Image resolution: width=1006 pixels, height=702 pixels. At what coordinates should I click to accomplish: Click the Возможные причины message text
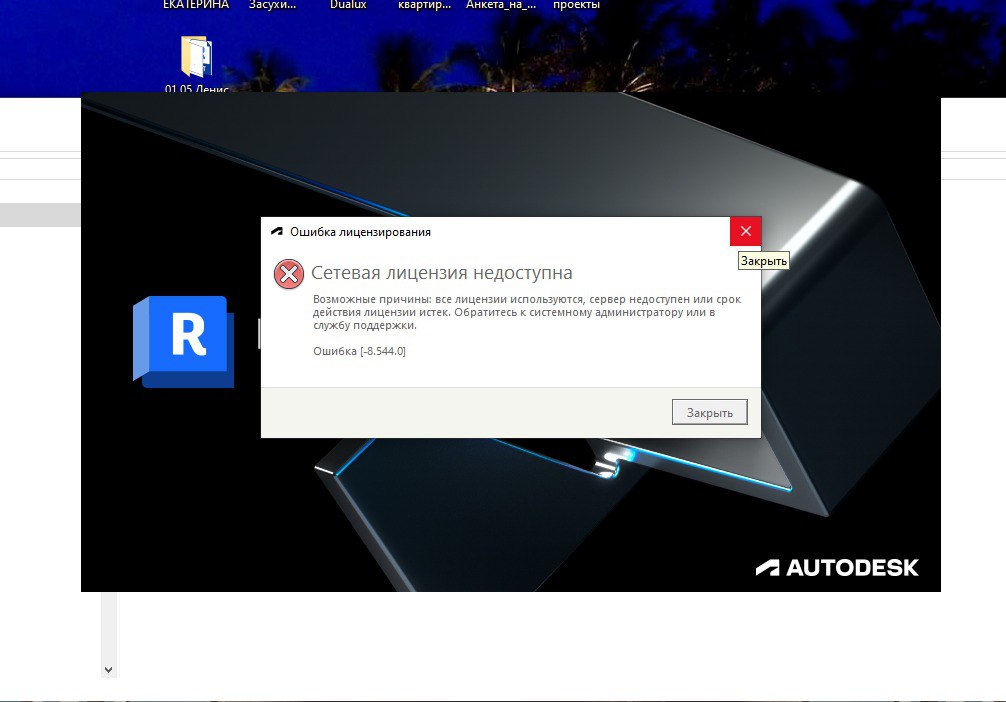click(527, 312)
